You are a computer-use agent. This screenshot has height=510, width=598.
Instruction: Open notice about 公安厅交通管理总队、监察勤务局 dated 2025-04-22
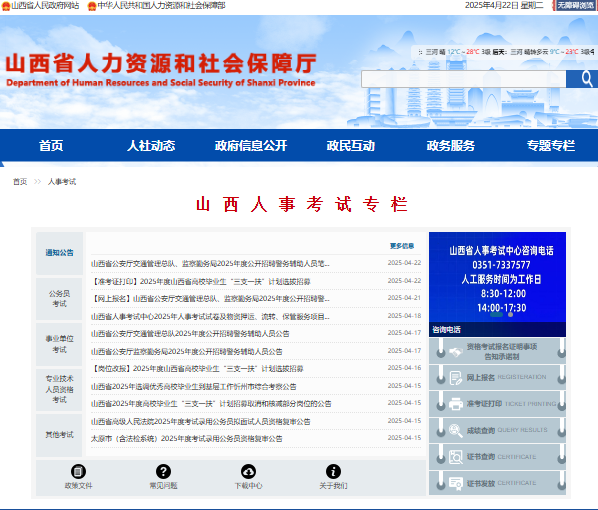pyautogui.click(x=210, y=264)
